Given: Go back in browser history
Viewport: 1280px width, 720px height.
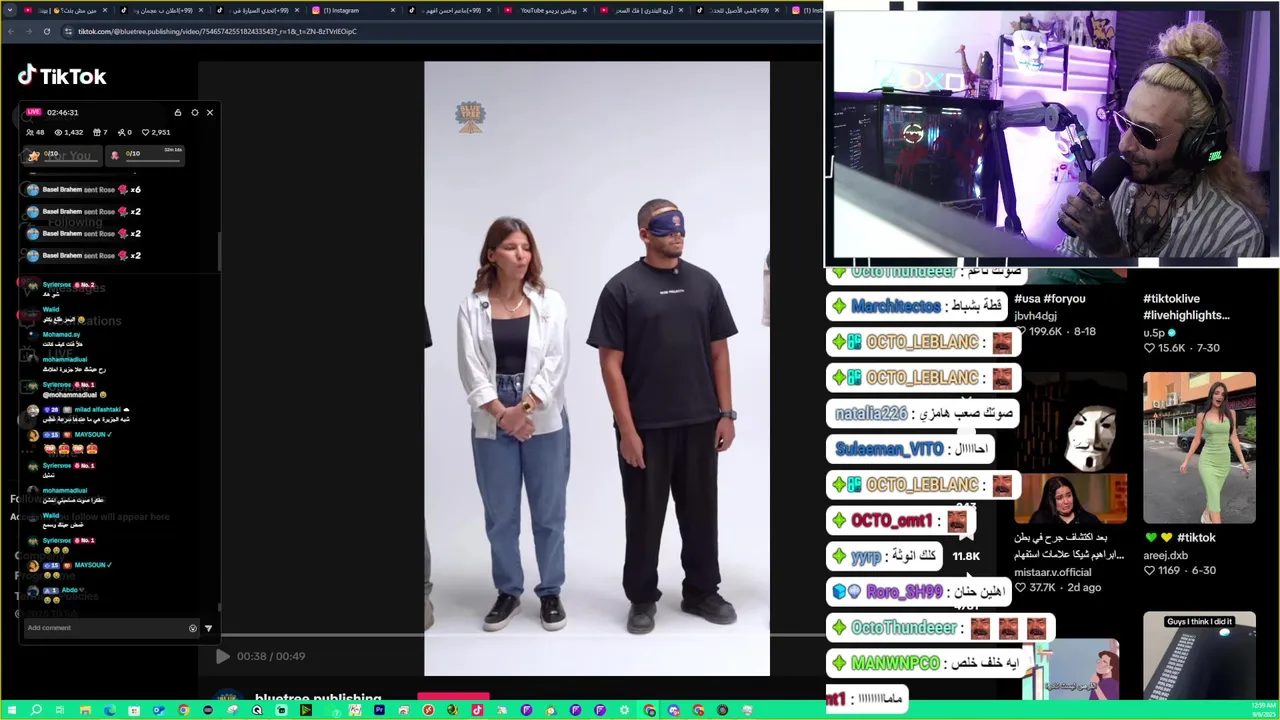Looking at the screenshot, I should 11,31.
